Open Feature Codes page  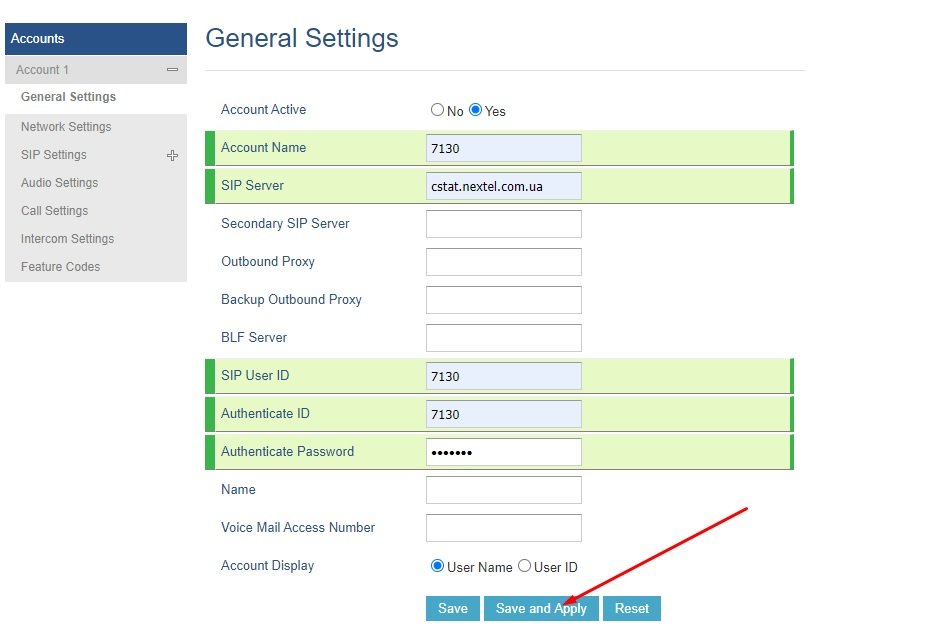[x=60, y=267]
